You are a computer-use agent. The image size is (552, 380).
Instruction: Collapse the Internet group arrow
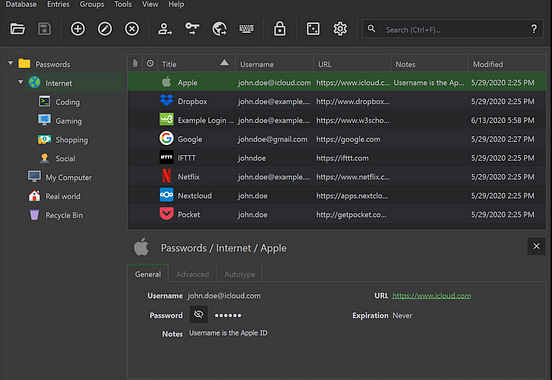tap(20, 82)
